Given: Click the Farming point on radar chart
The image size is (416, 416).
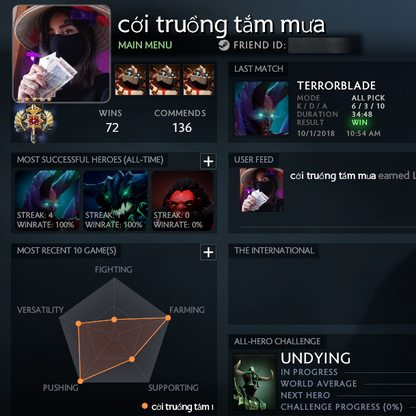Looking at the screenshot, I should [x=168, y=318].
